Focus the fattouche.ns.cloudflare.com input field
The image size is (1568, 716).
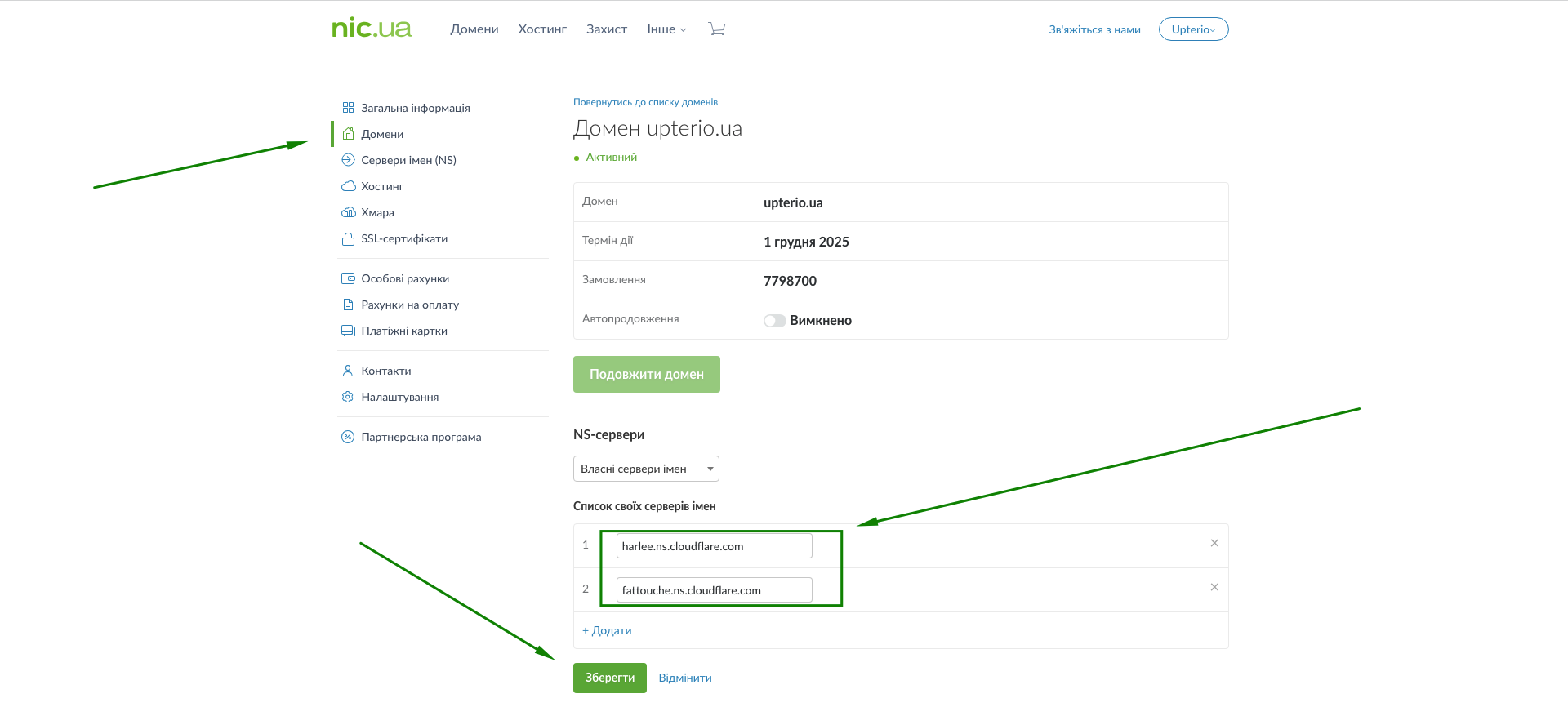coord(715,590)
